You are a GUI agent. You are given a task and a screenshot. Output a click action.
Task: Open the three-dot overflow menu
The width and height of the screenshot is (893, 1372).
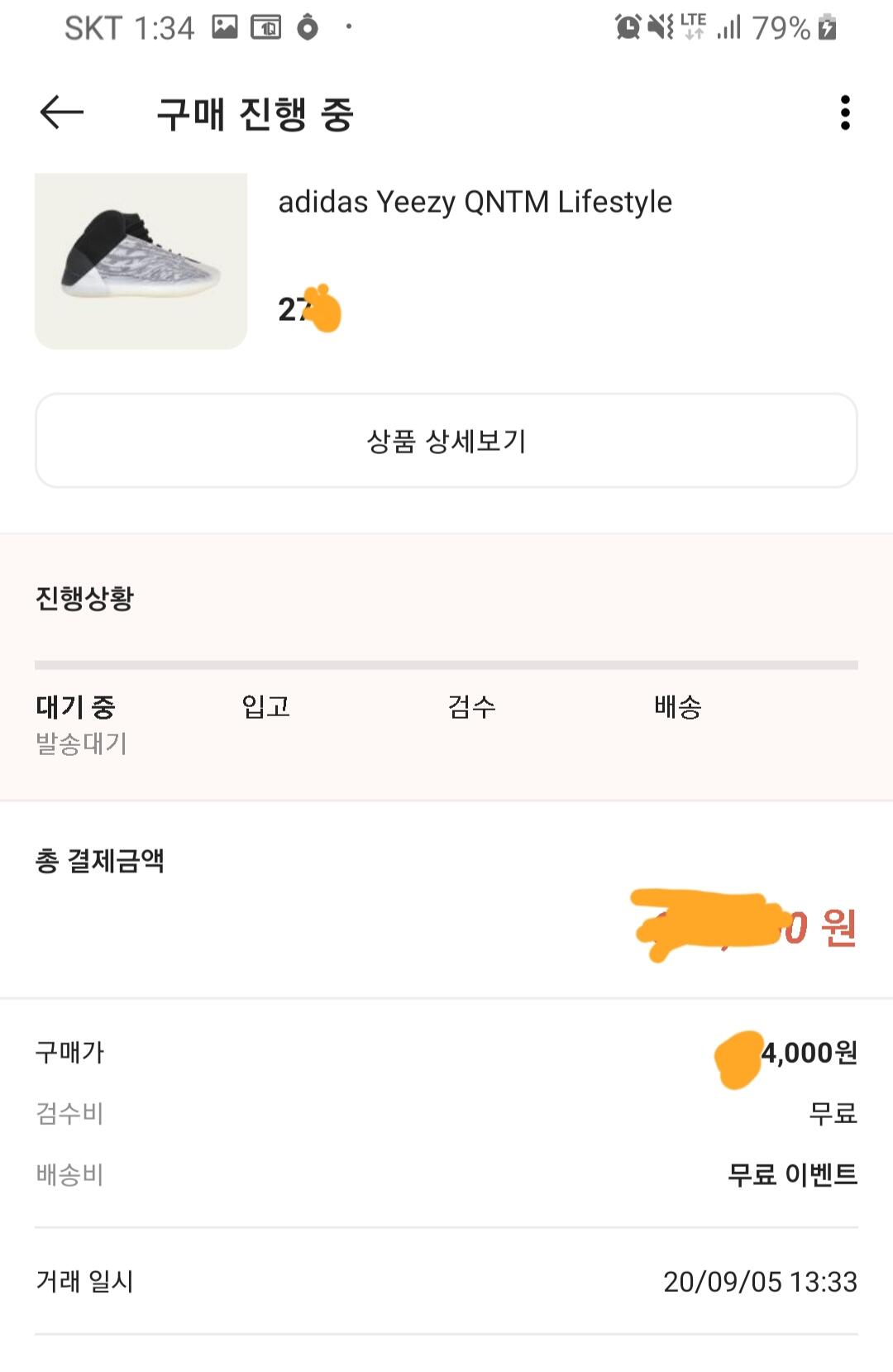[844, 112]
